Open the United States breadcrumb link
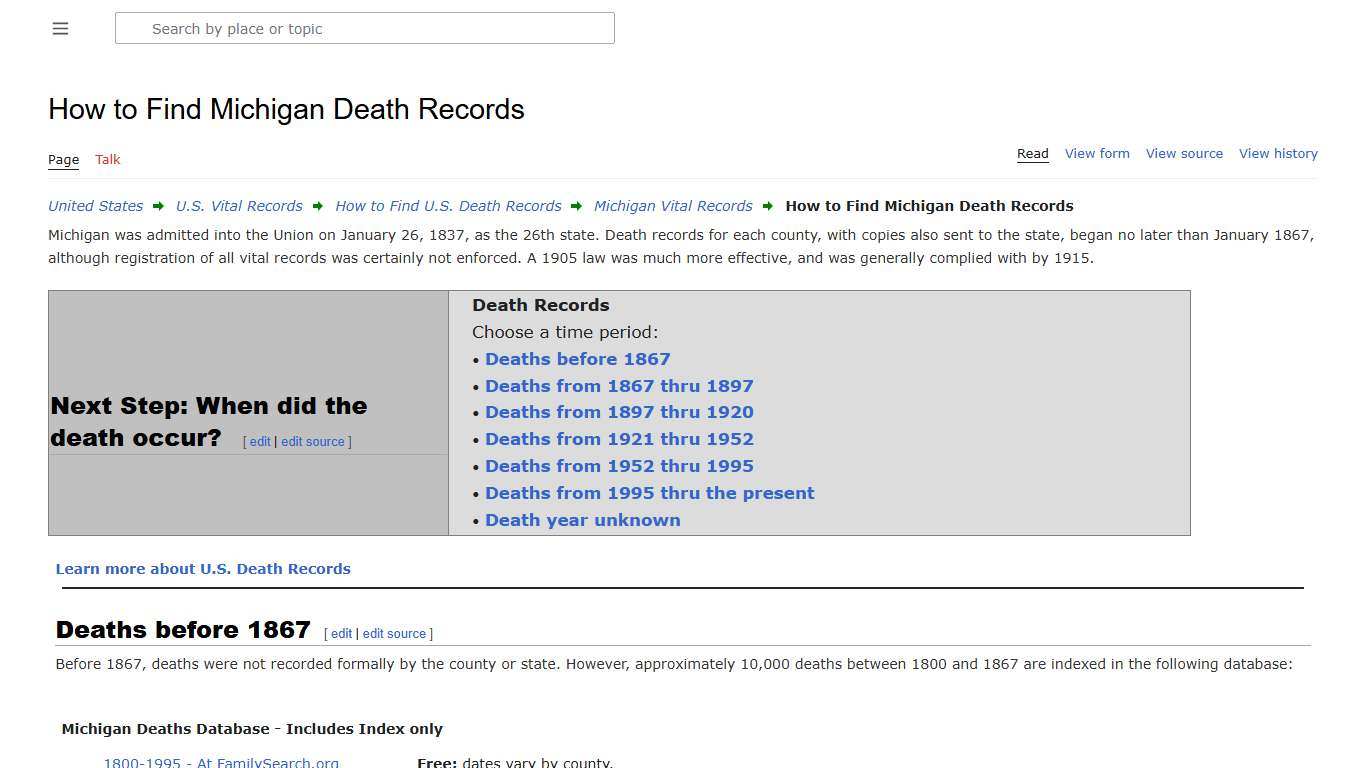This screenshot has width=1366, height=768. point(95,206)
